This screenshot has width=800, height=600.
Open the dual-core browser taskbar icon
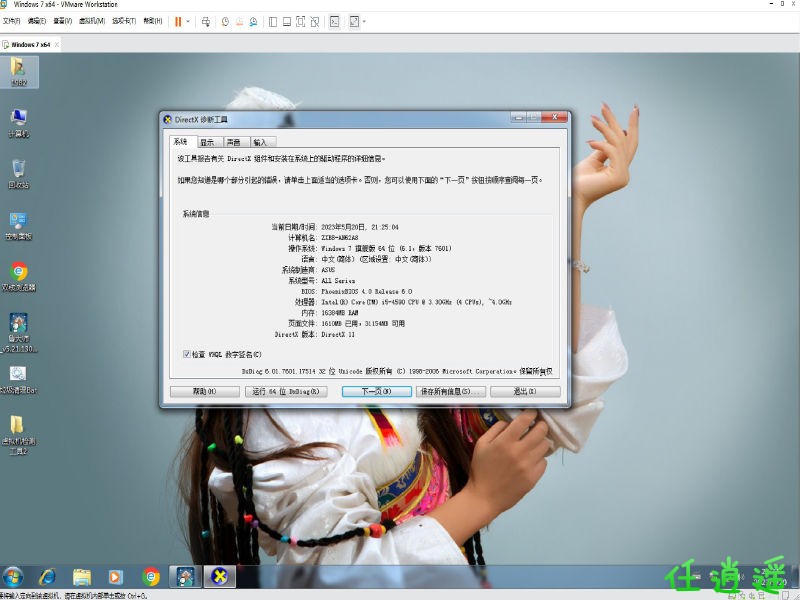pyautogui.click(x=151, y=577)
